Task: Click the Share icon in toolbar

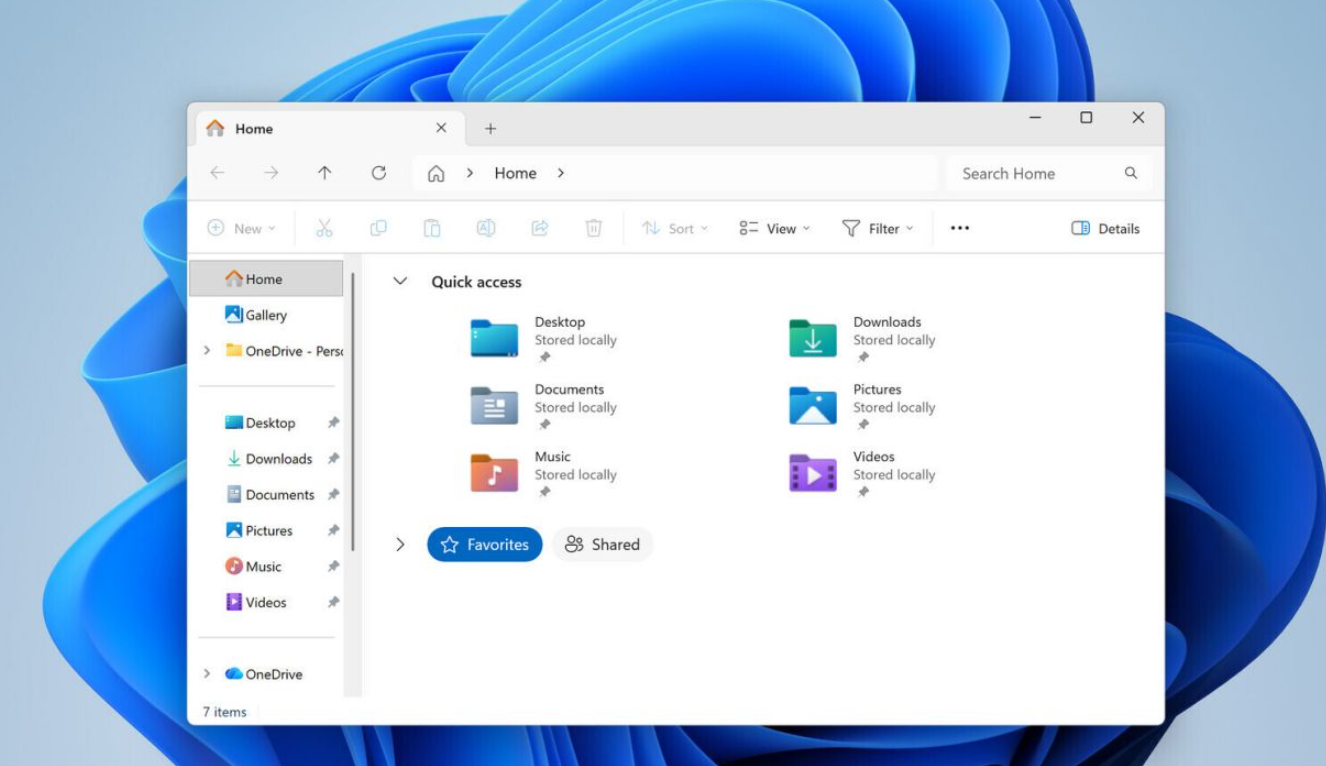Action: click(x=540, y=228)
